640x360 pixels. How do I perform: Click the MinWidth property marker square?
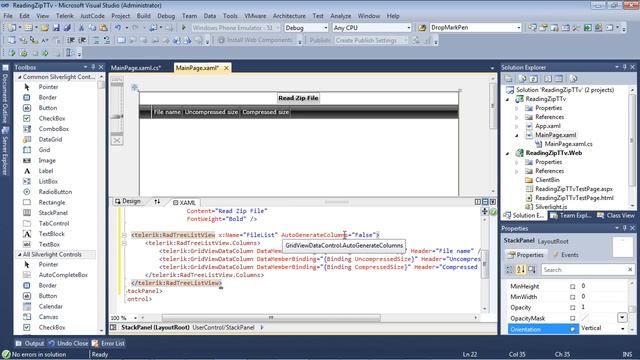point(573,297)
